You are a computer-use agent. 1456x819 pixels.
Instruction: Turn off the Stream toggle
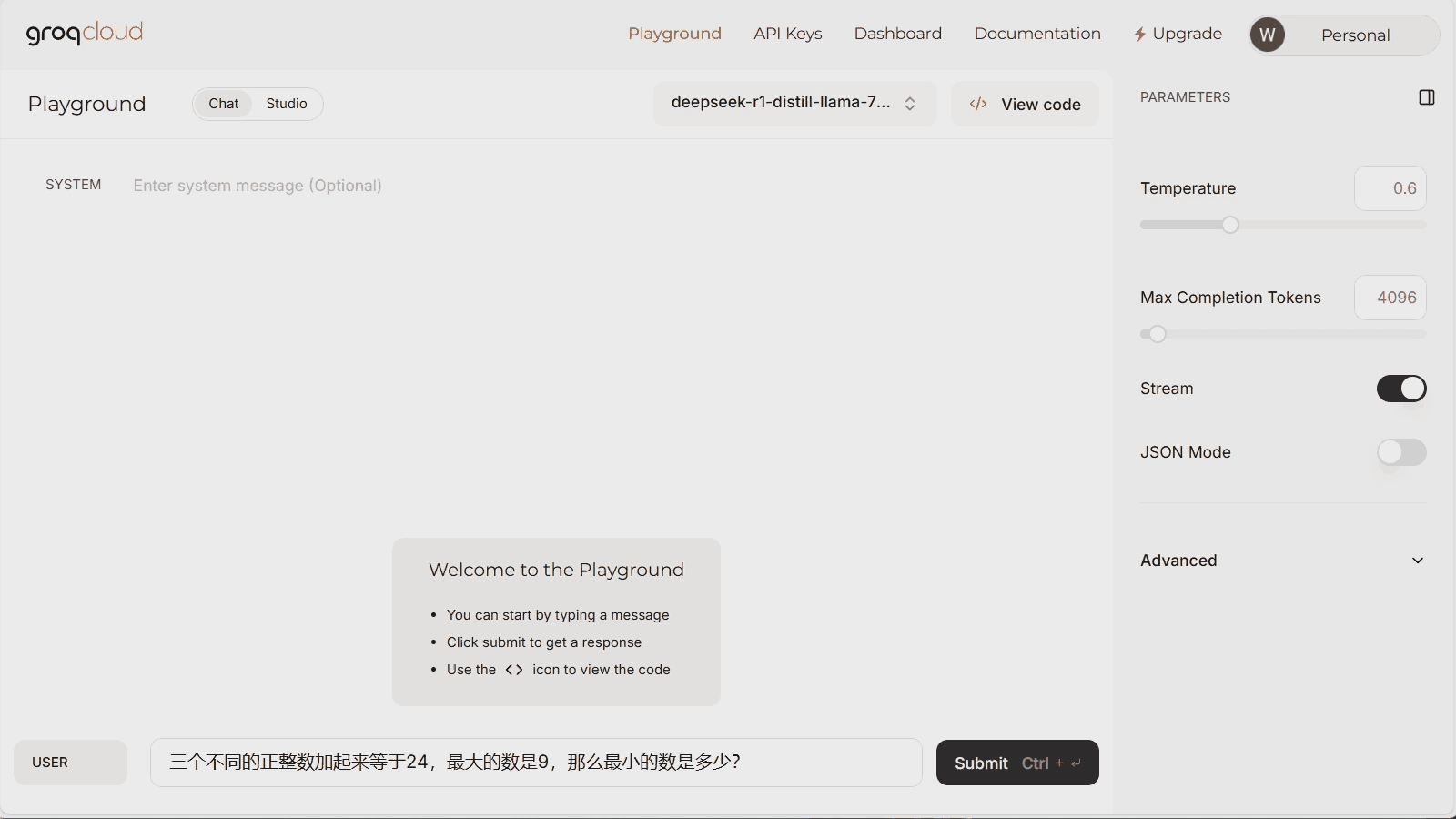coord(1400,389)
